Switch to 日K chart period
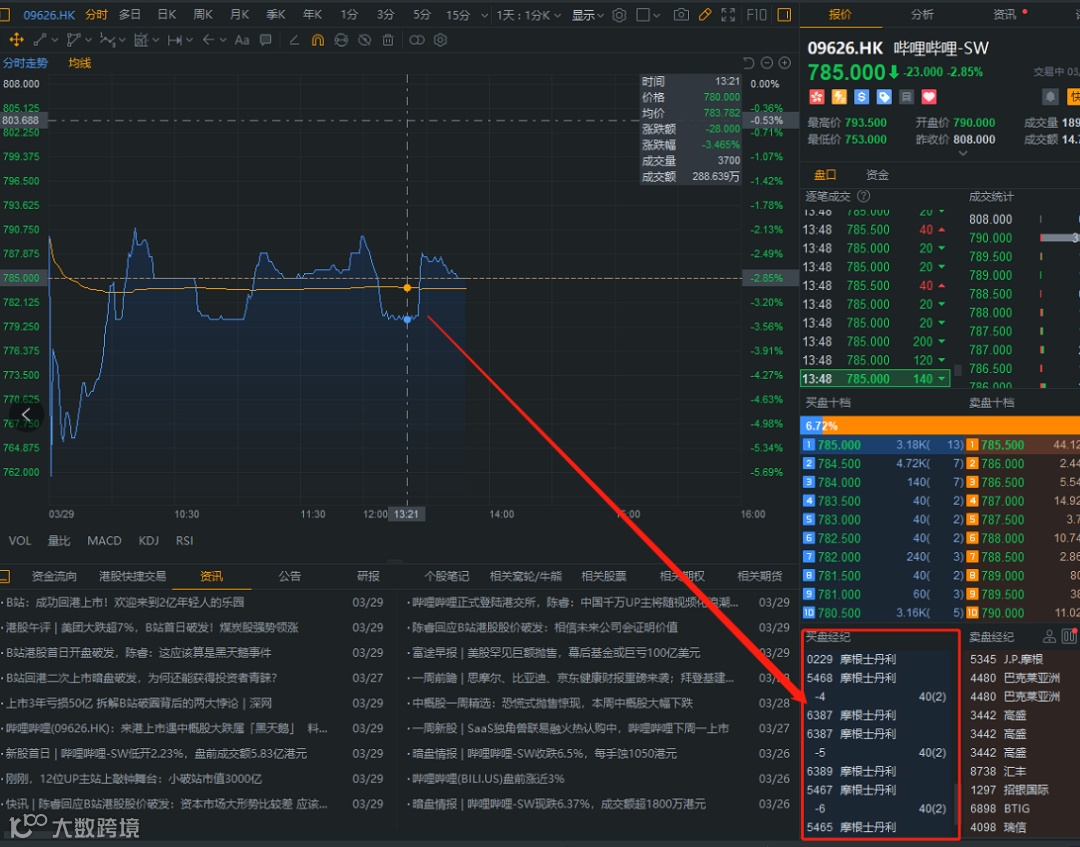Viewport: 1080px width, 847px height. click(x=167, y=14)
